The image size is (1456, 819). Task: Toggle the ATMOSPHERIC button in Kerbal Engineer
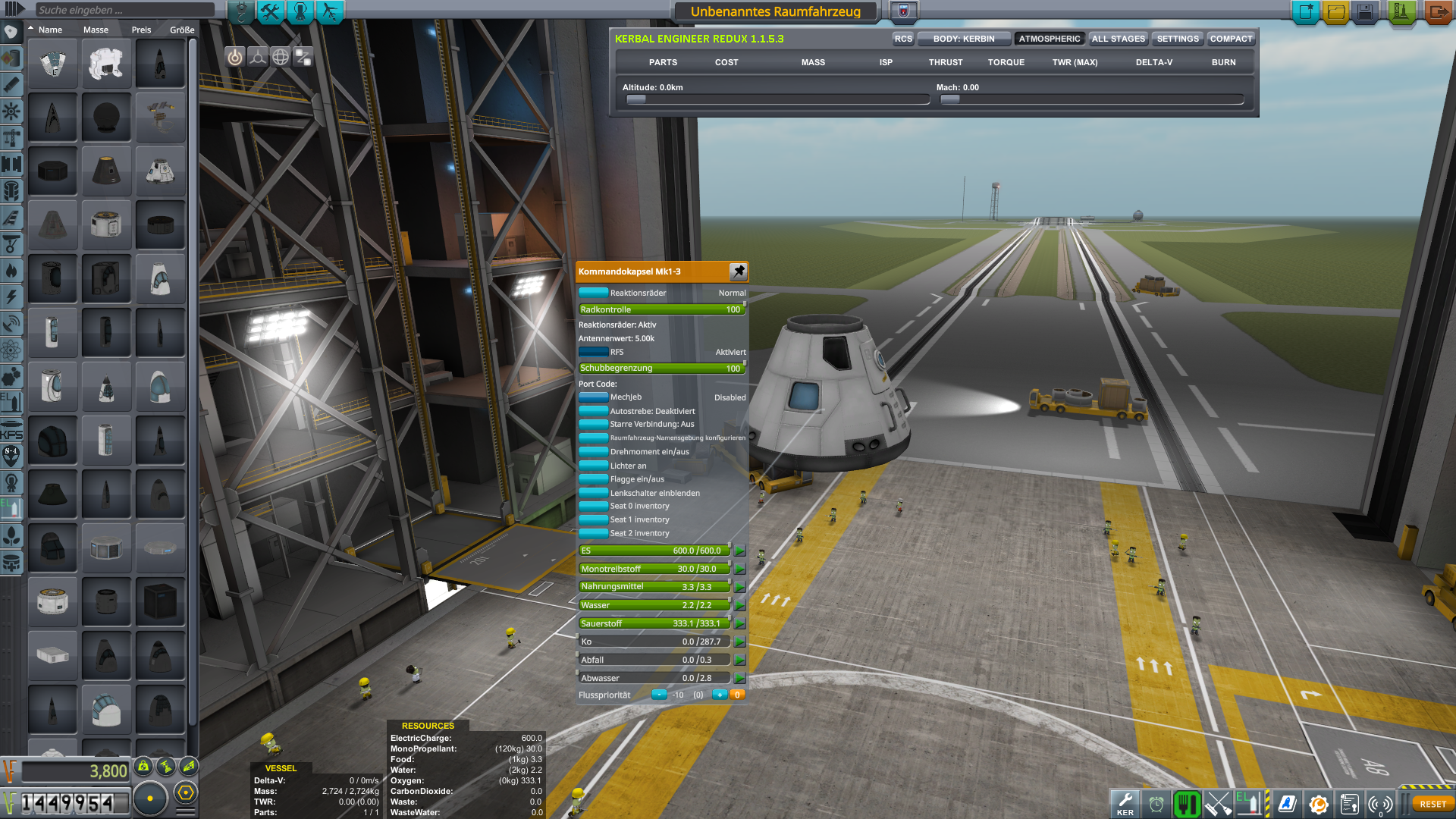point(1049,39)
